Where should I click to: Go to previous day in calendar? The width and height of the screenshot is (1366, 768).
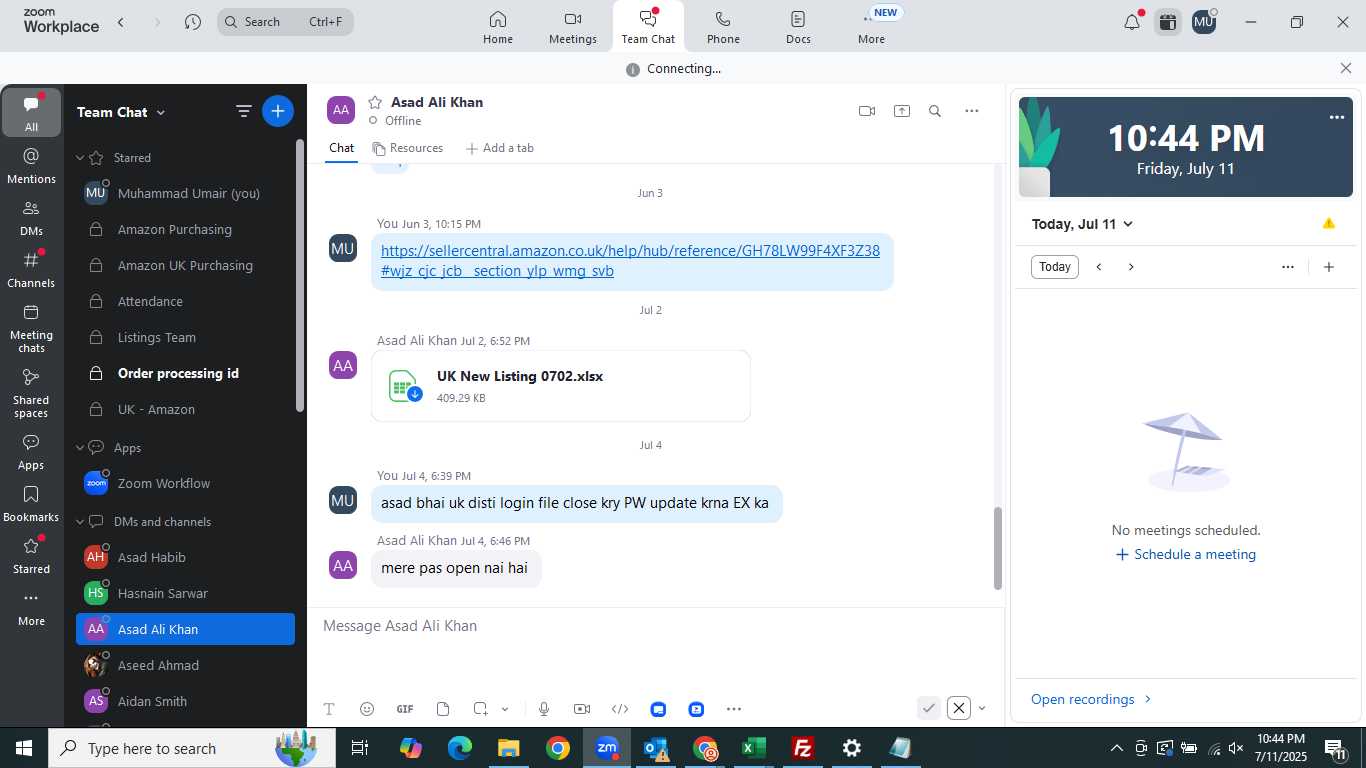pyautogui.click(x=1099, y=267)
